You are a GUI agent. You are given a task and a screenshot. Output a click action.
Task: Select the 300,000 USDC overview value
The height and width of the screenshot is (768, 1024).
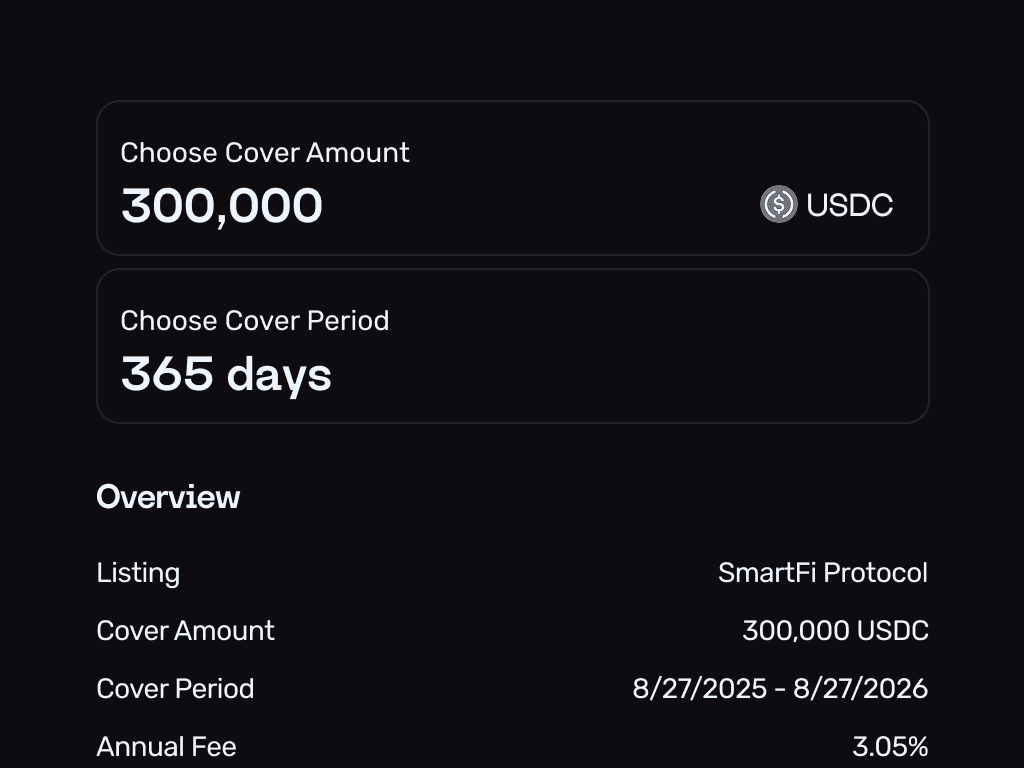click(x=835, y=631)
